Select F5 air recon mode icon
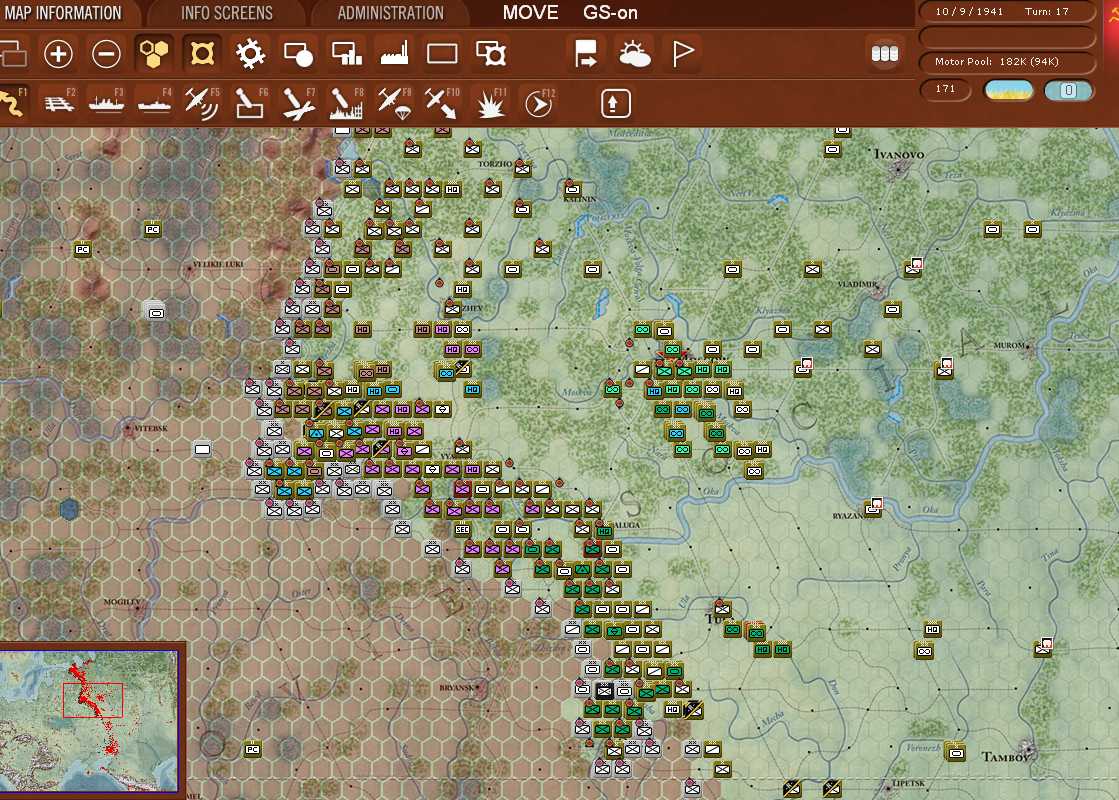1119x800 pixels. coord(202,103)
